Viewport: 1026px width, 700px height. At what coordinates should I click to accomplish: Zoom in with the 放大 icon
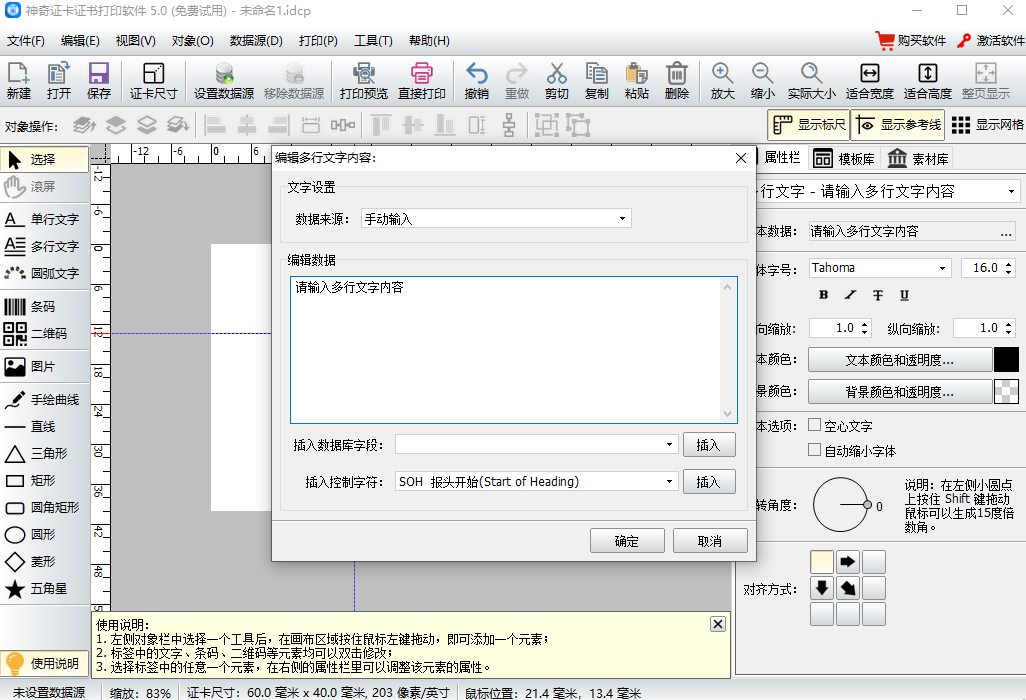pos(722,80)
